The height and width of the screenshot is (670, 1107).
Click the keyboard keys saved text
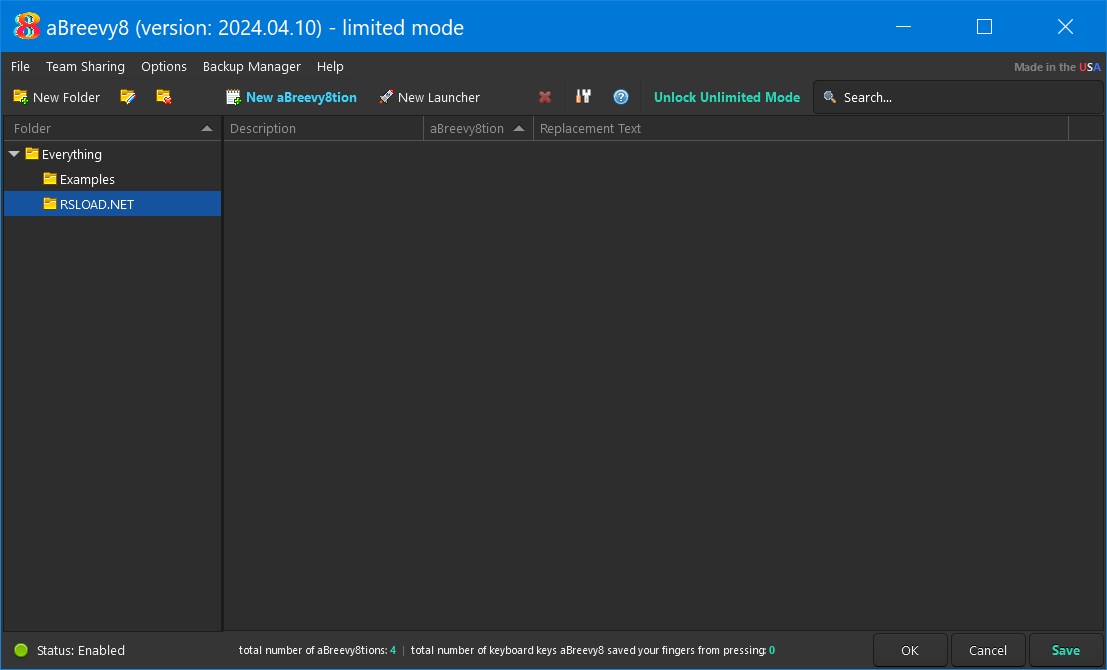(592, 650)
